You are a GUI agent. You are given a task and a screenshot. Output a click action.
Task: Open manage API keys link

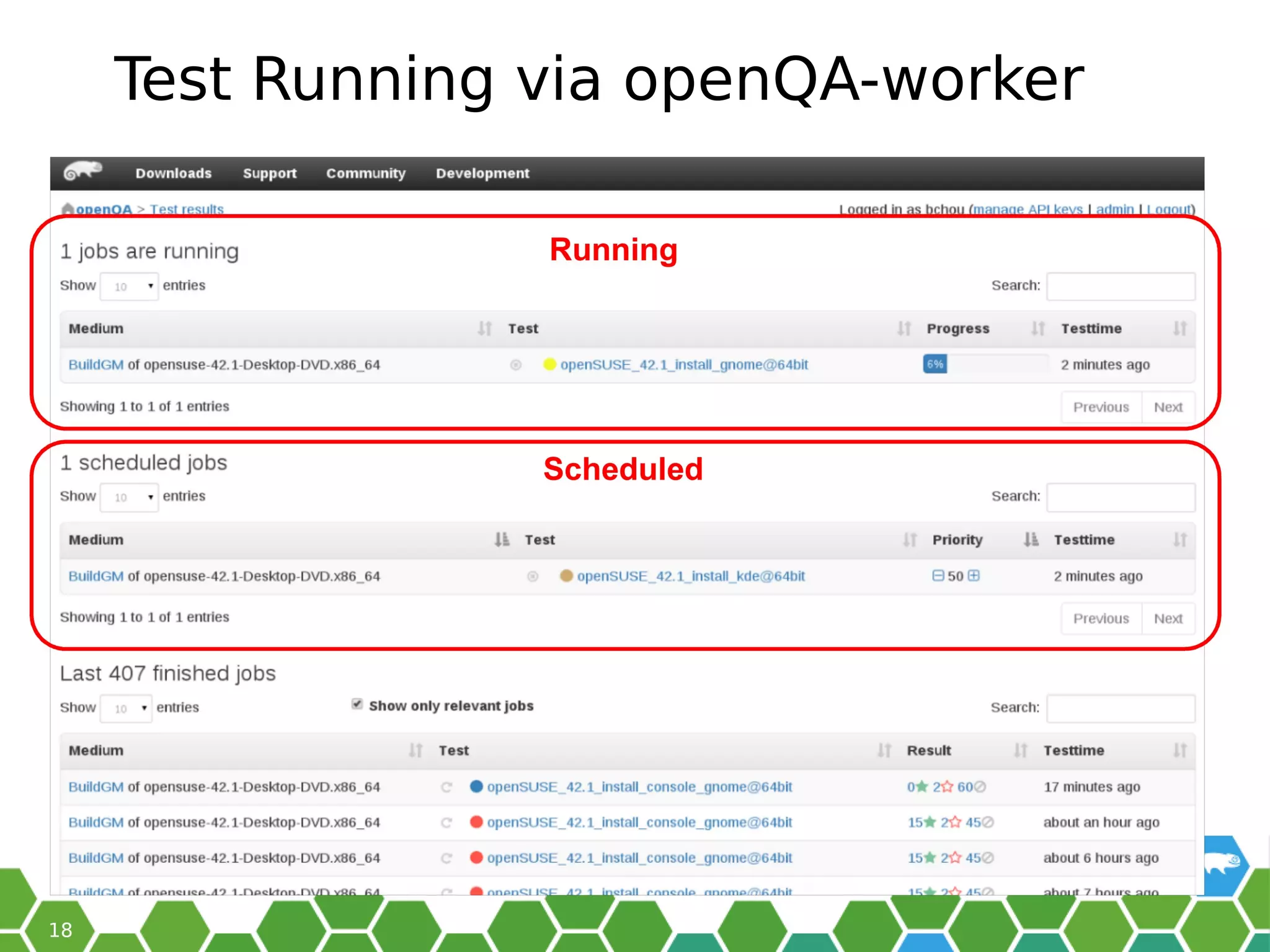point(1028,209)
